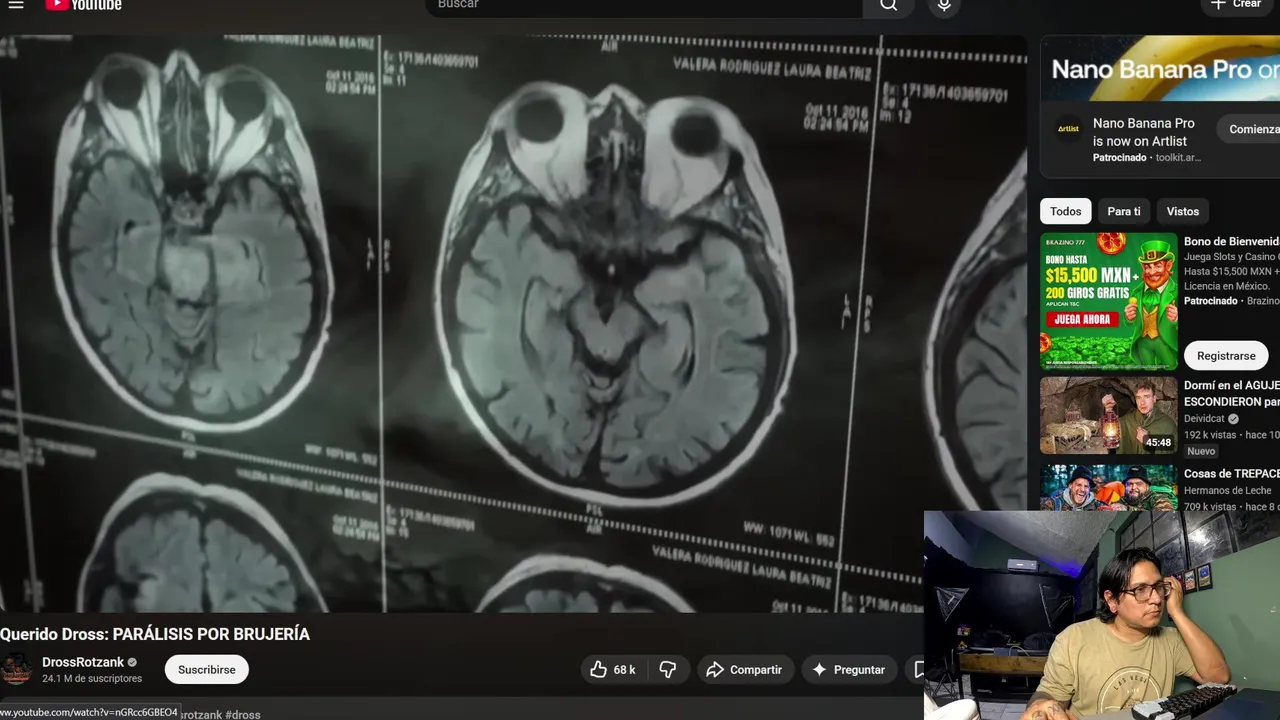
Task: Select the Todos filter chip
Action: (1066, 211)
